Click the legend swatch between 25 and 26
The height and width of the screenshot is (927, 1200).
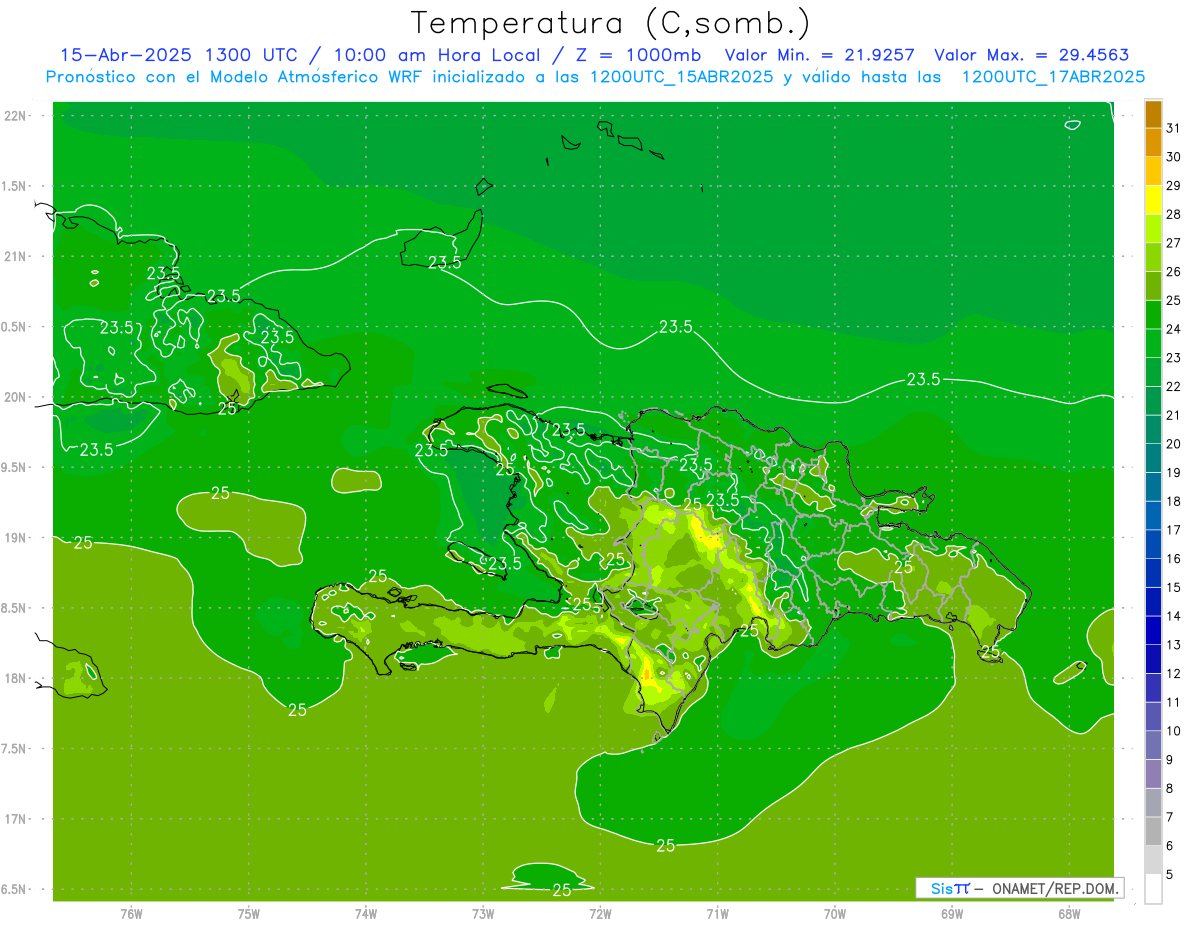(1153, 287)
